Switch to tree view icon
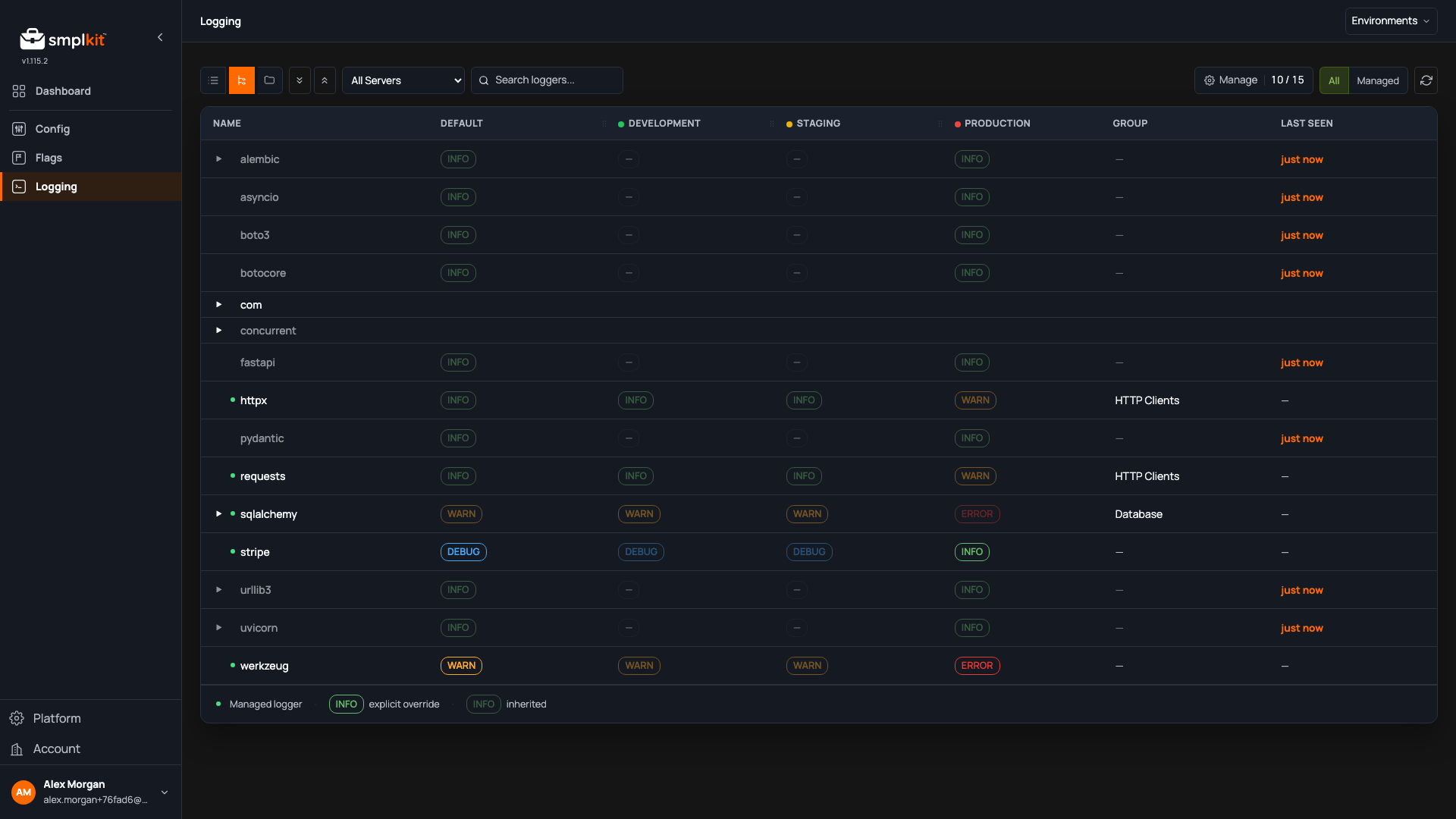Image resolution: width=1456 pixels, height=819 pixels. 242,80
